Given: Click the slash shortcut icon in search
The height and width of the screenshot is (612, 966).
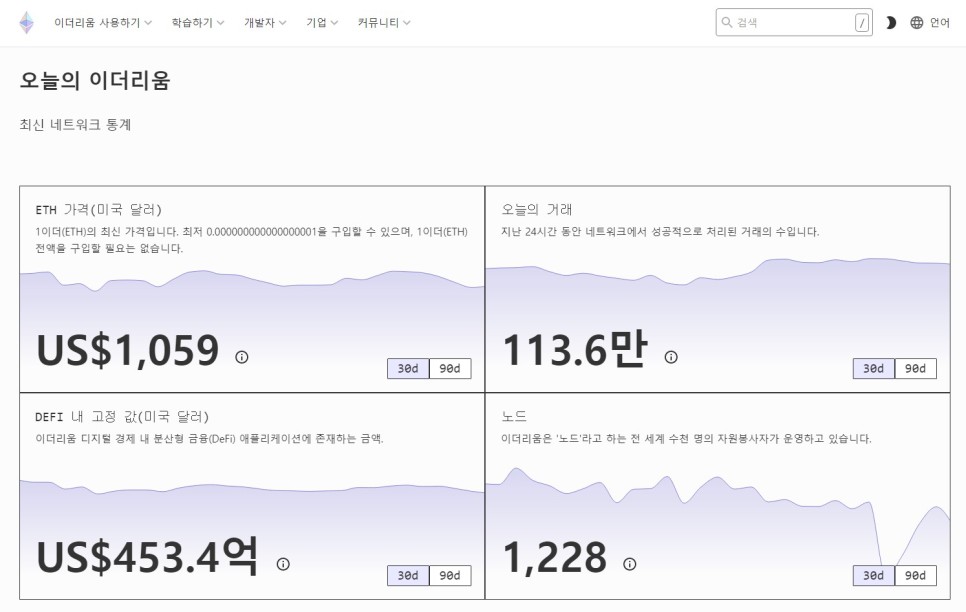Looking at the screenshot, I should pos(862,23).
